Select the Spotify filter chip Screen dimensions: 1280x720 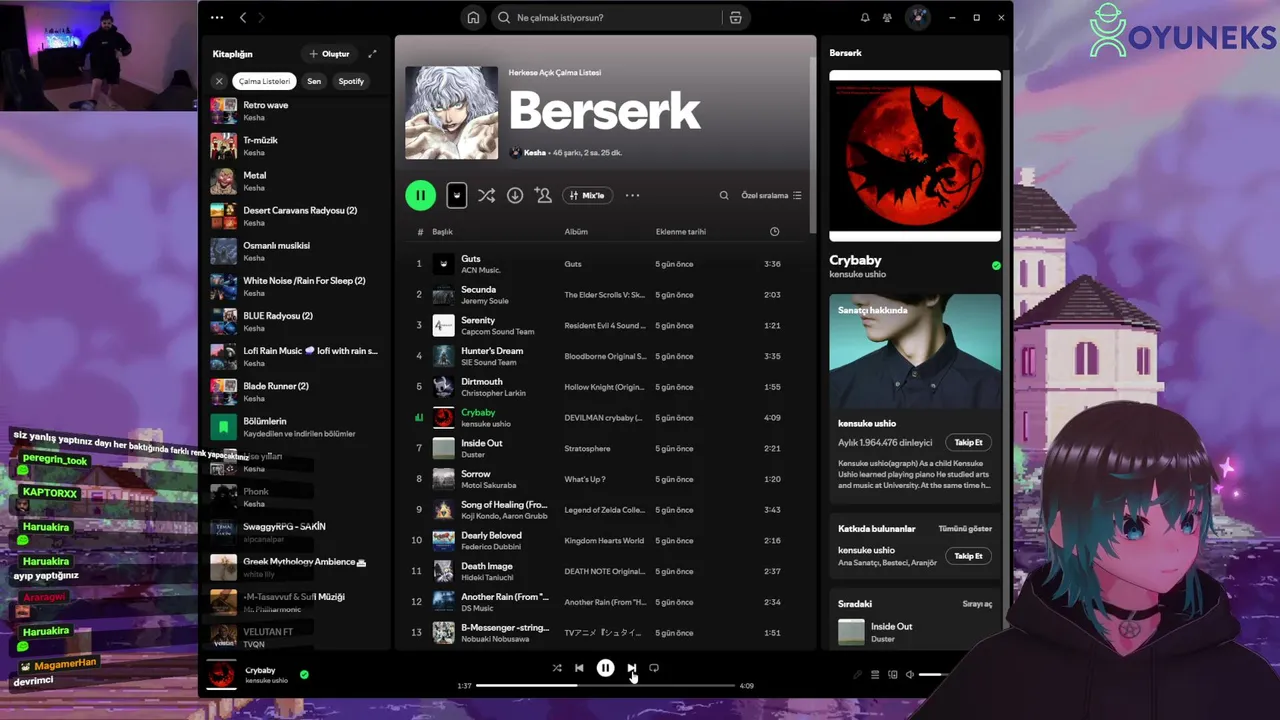click(351, 81)
